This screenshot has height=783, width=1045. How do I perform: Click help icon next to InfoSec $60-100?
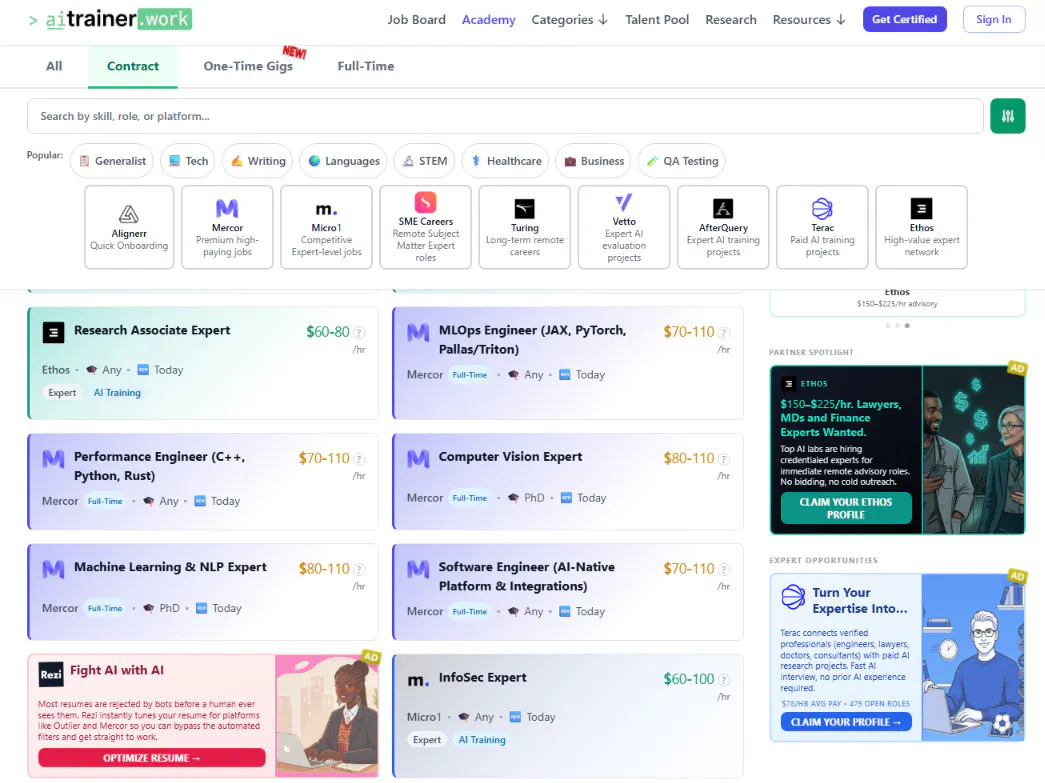(x=724, y=680)
